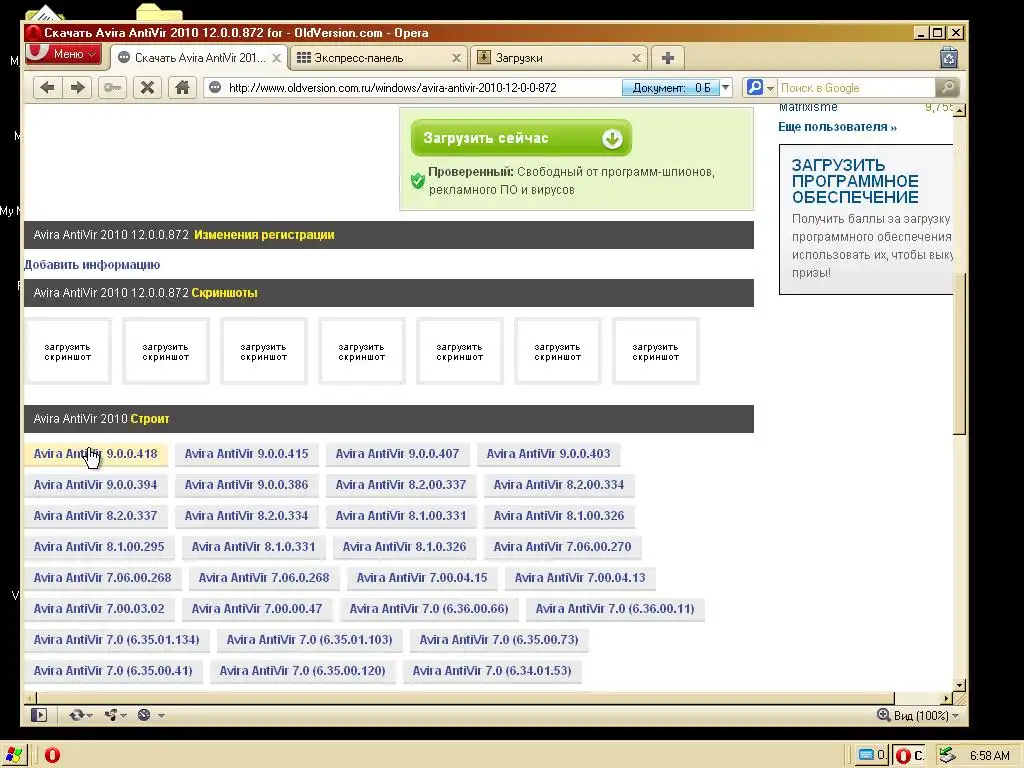1024x768 pixels.
Task: Click the Добавить информацию link
Action: pyautogui.click(x=92, y=264)
